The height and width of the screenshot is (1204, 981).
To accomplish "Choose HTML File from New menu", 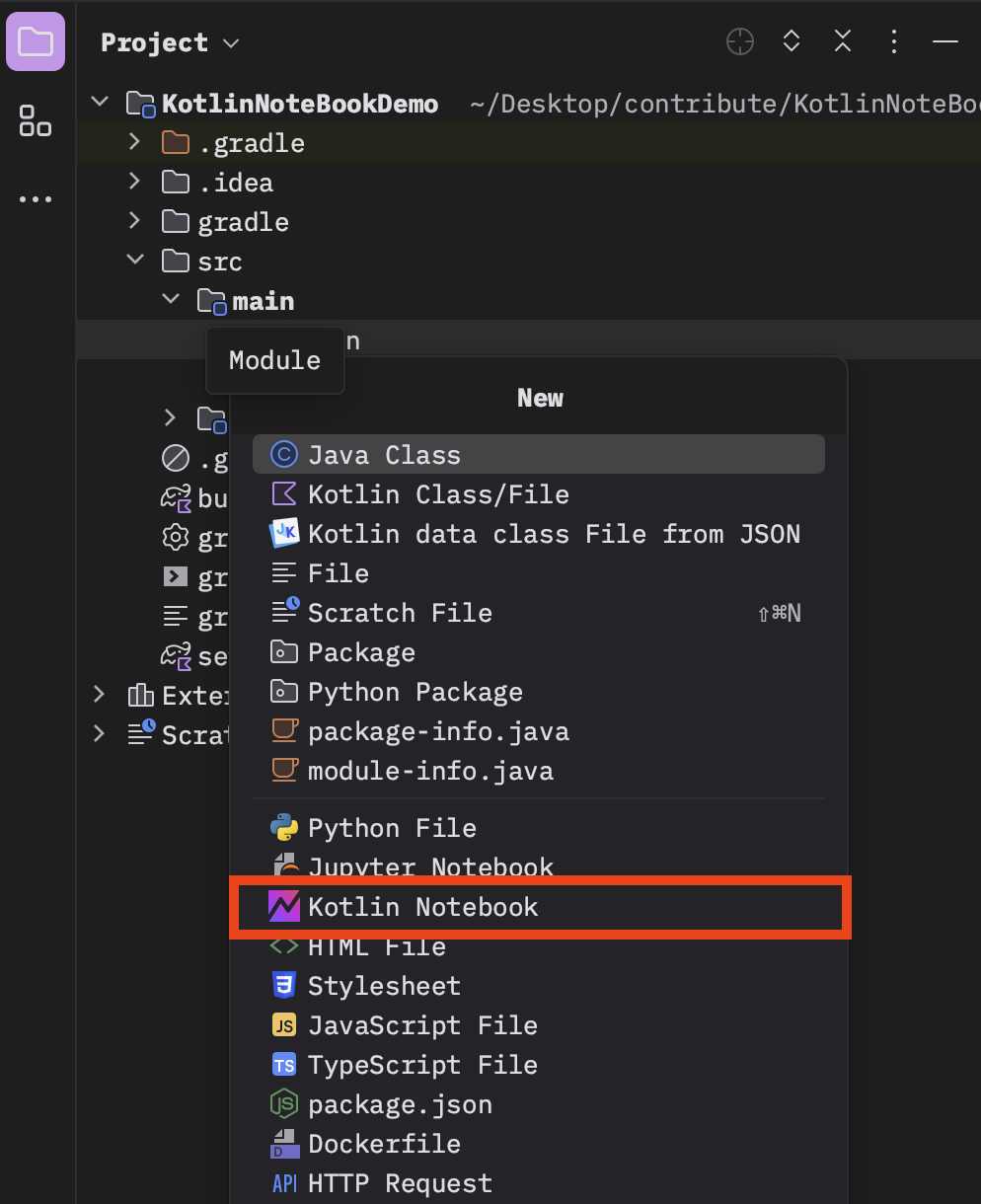I will point(539,948).
